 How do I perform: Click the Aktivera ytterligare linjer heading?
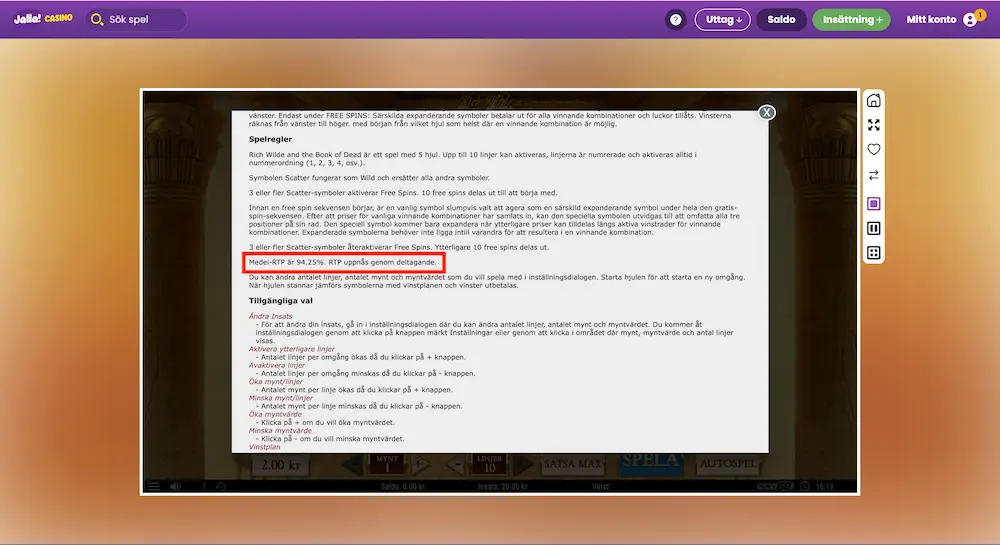tap(291, 349)
